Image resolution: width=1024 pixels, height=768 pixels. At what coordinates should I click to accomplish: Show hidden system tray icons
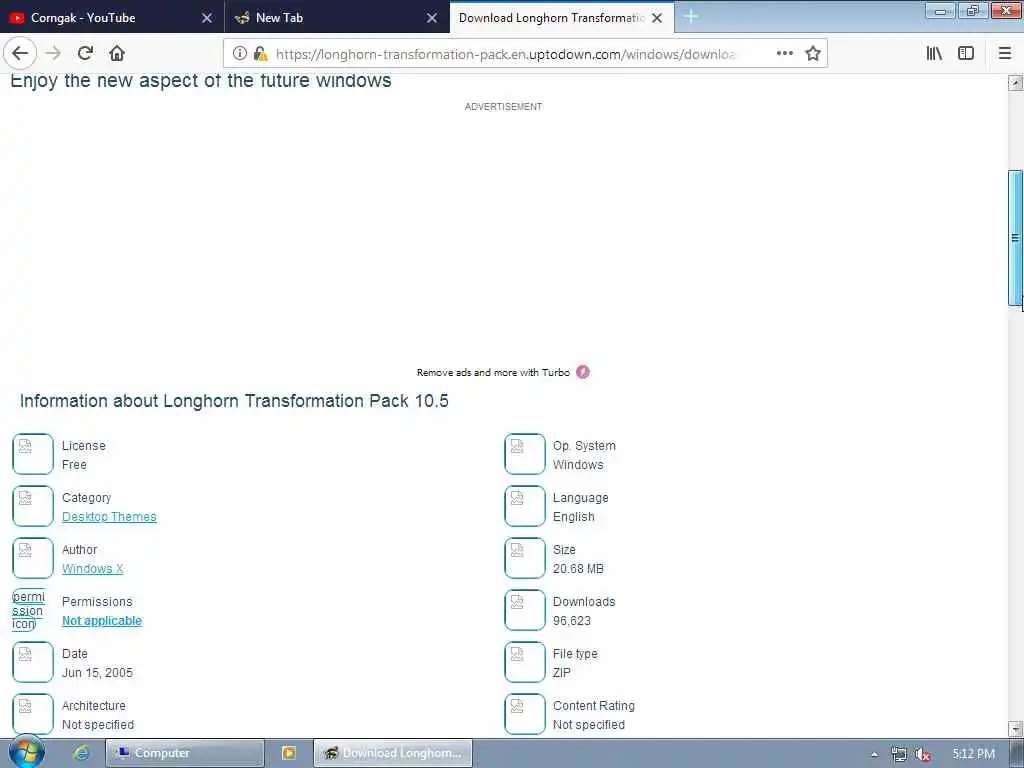click(x=874, y=754)
